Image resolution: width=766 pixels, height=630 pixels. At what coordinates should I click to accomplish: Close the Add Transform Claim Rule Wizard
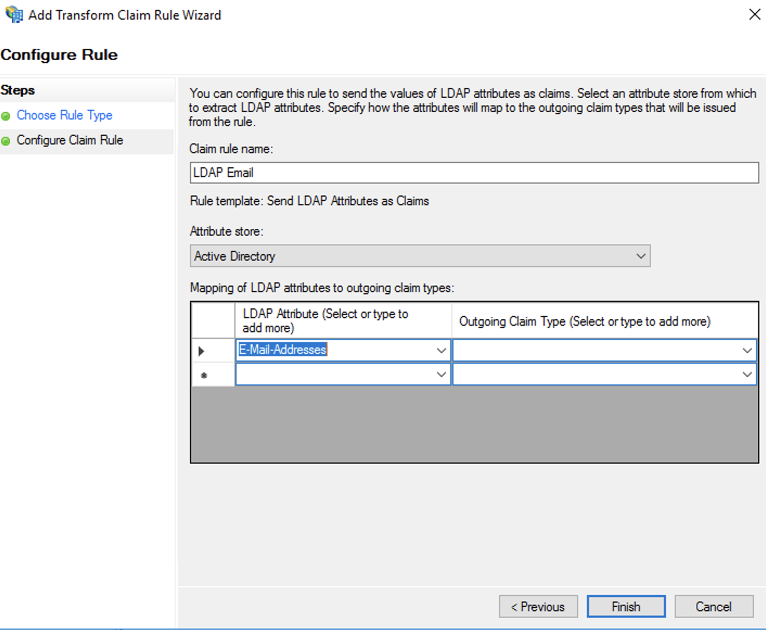(754, 15)
